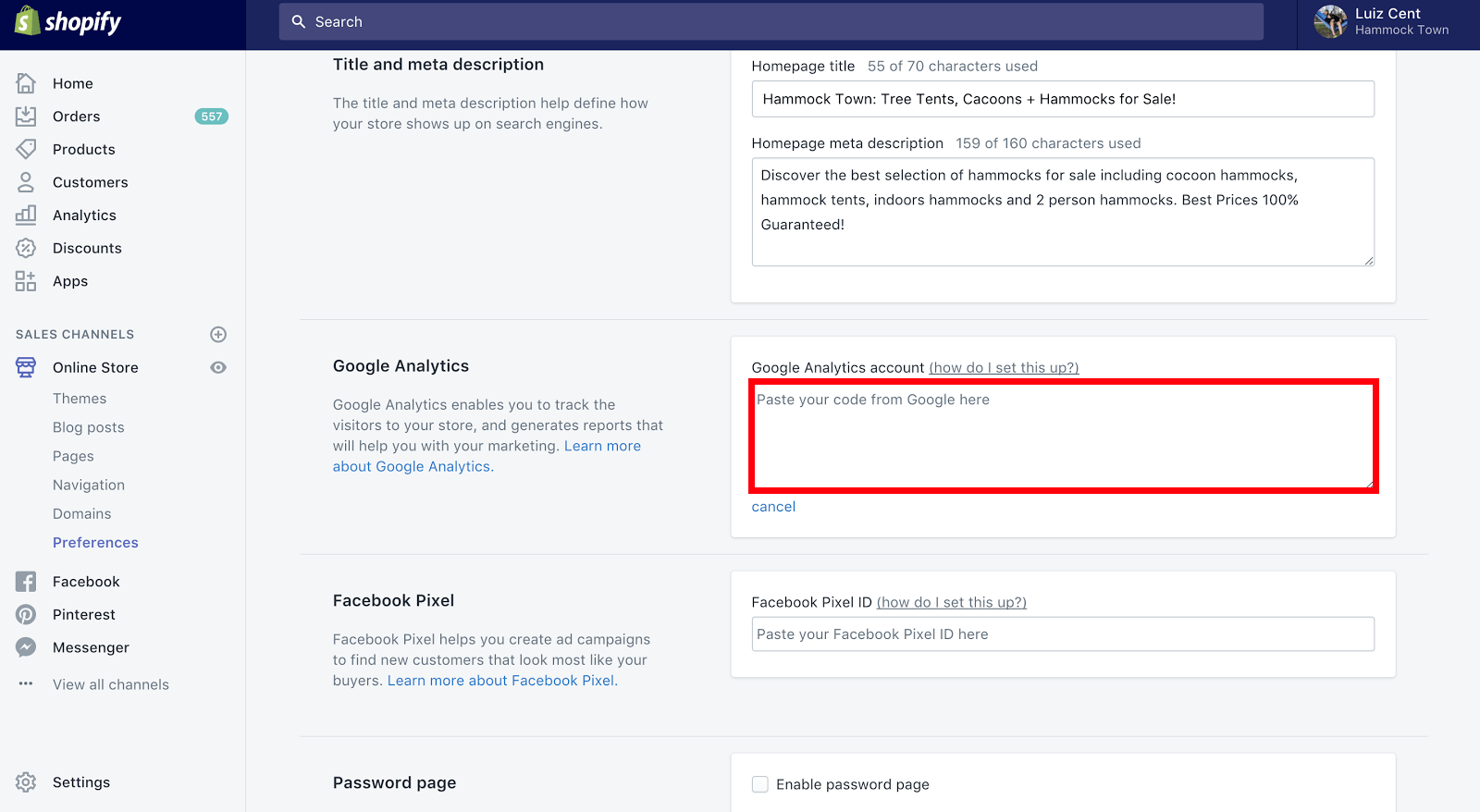View online store via eye icon
Viewport: 1480px width, 812px height.
click(x=218, y=367)
